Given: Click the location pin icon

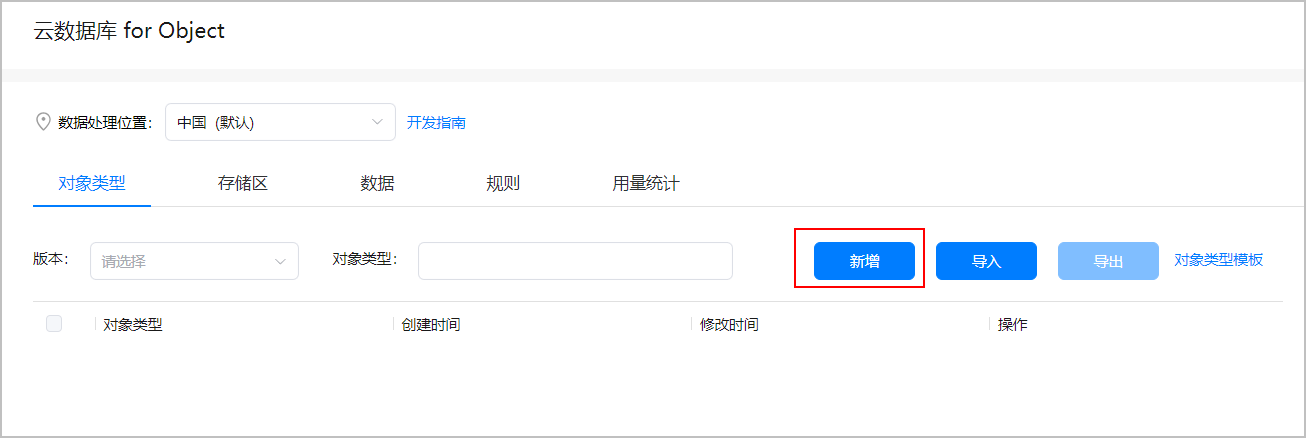Looking at the screenshot, I should tap(43, 122).
